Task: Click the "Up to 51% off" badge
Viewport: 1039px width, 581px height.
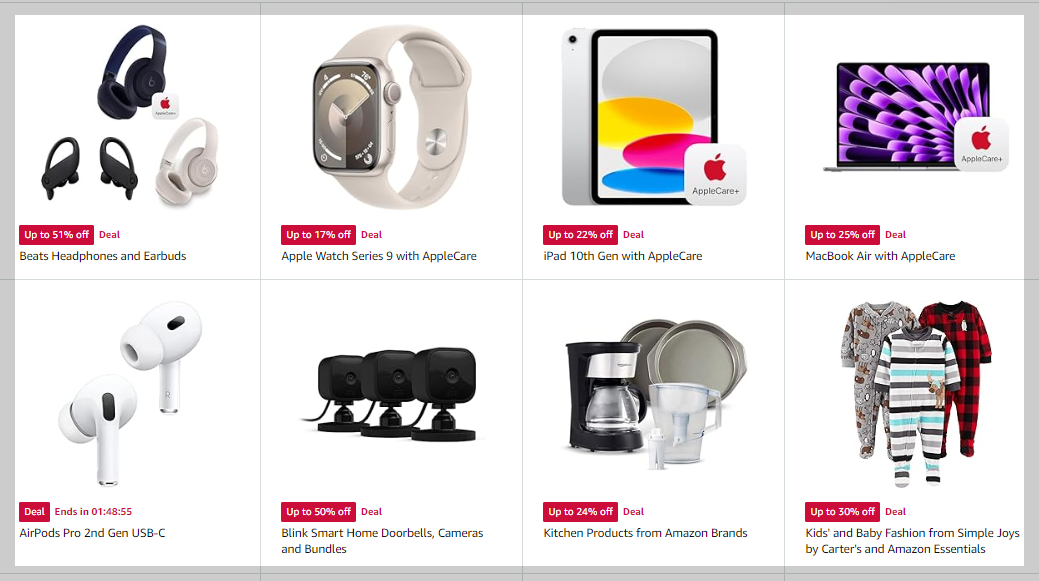Action: (x=56, y=235)
